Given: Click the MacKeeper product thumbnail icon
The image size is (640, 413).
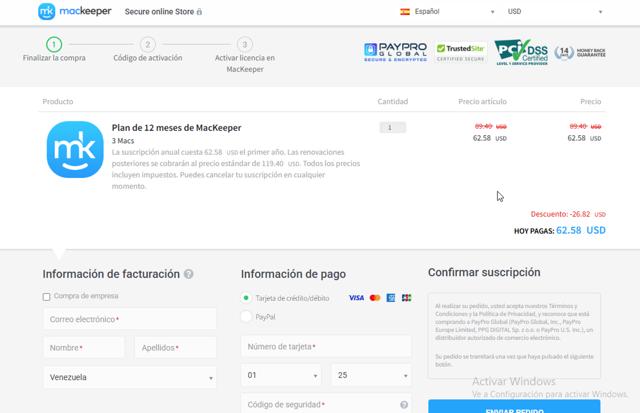Looking at the screenshot, I should (x=75, y=149).
